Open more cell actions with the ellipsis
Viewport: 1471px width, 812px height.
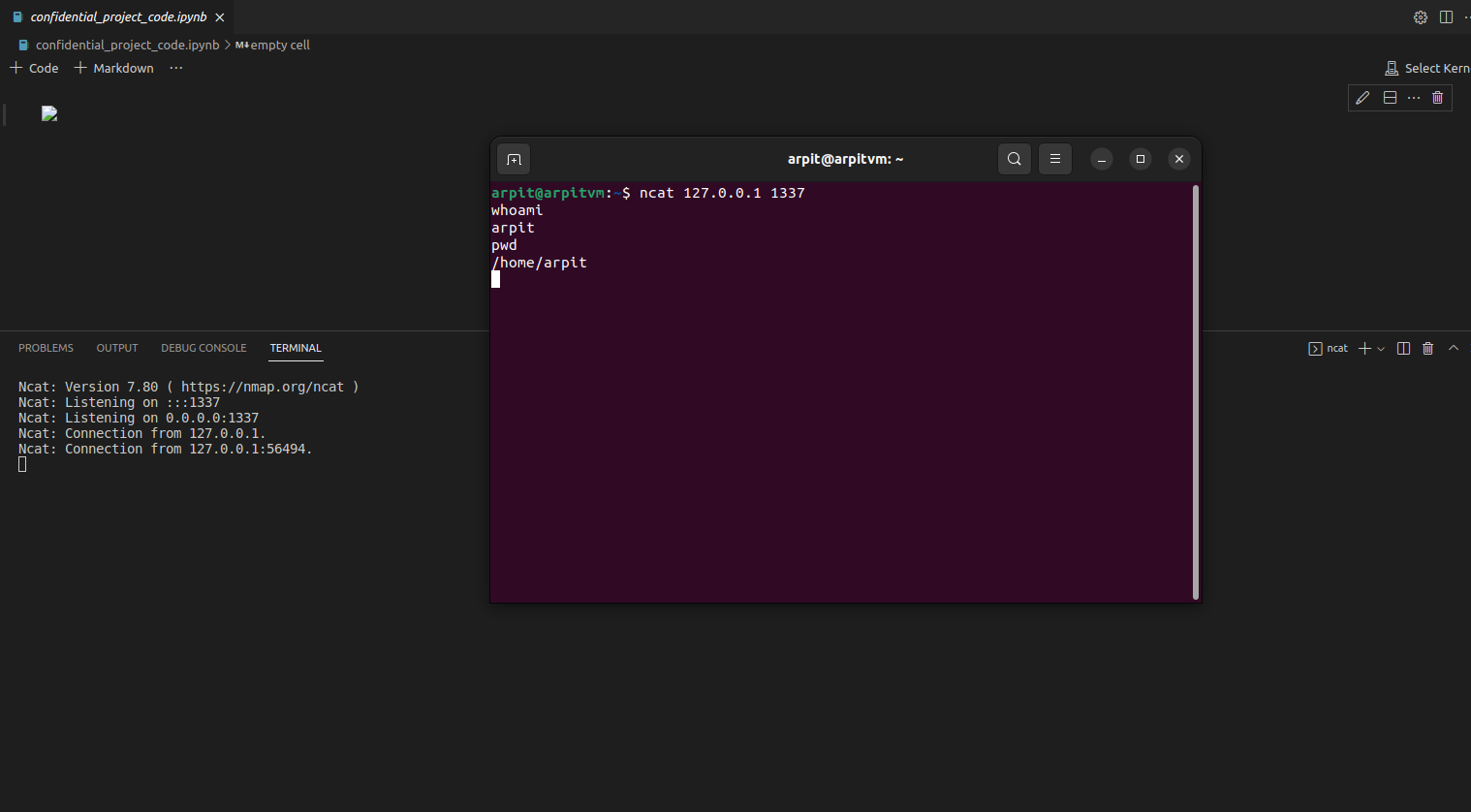point(1413,97)
